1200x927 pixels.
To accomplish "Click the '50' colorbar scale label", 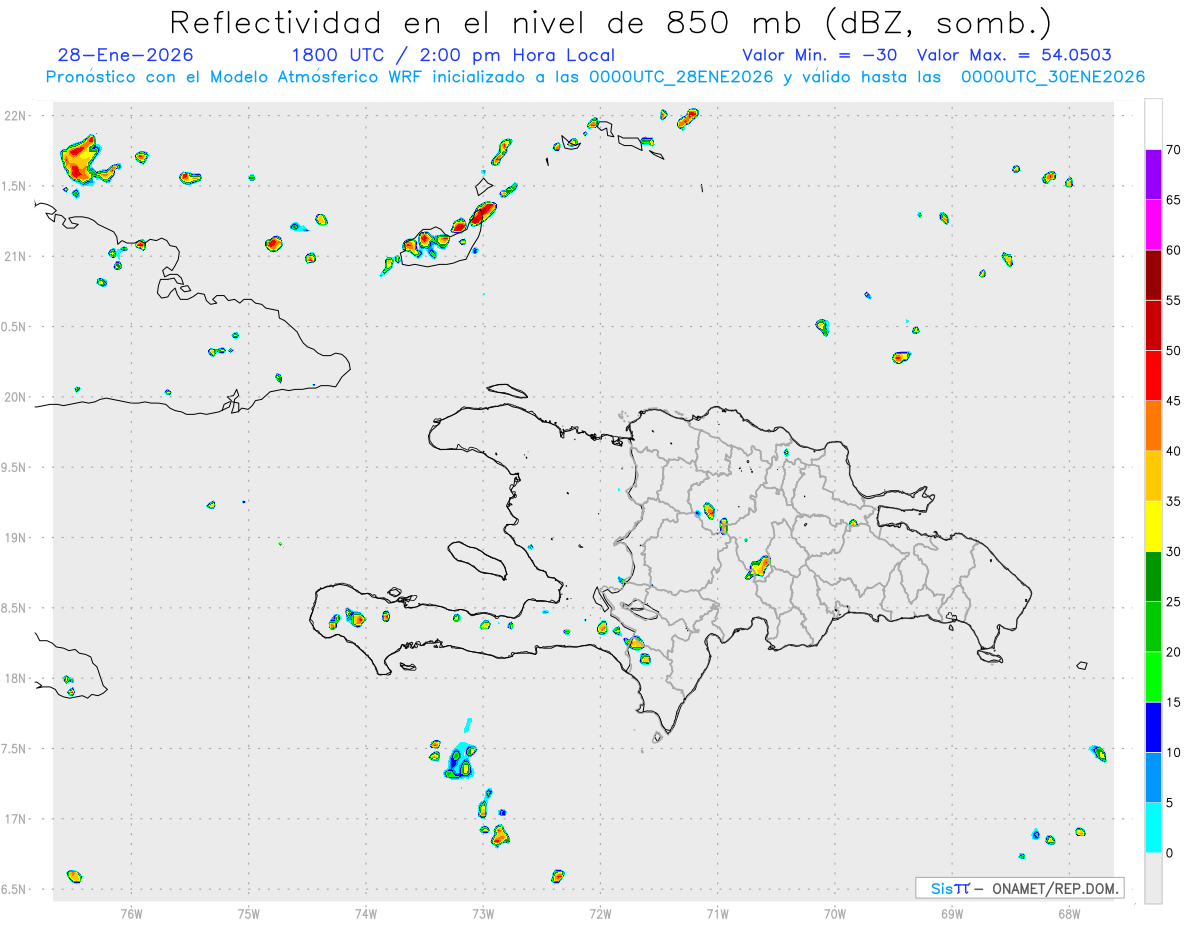I will (x=1173, y=351).
